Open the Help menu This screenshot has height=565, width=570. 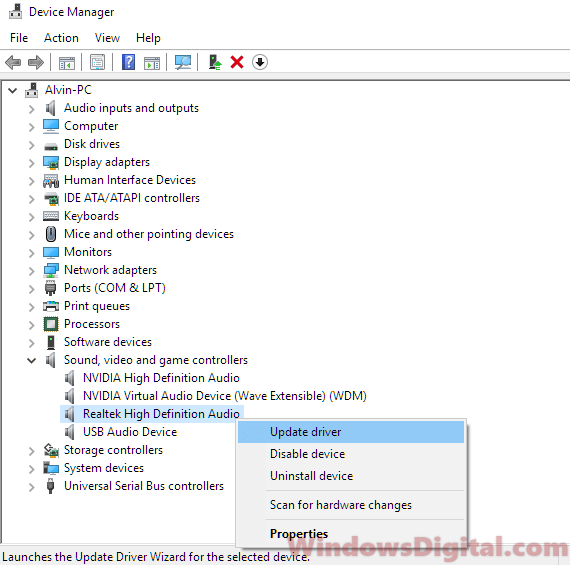click(x=148, y=38)
